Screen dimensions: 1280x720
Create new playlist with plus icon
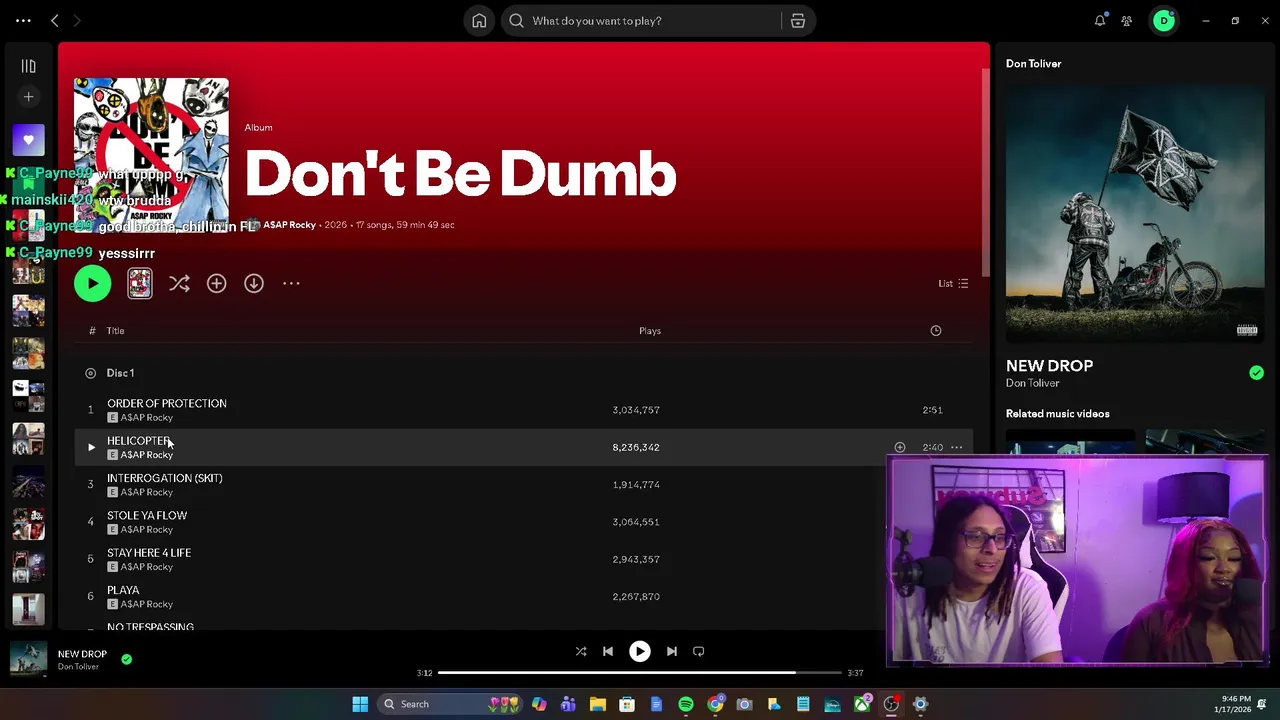coord(28,97)
